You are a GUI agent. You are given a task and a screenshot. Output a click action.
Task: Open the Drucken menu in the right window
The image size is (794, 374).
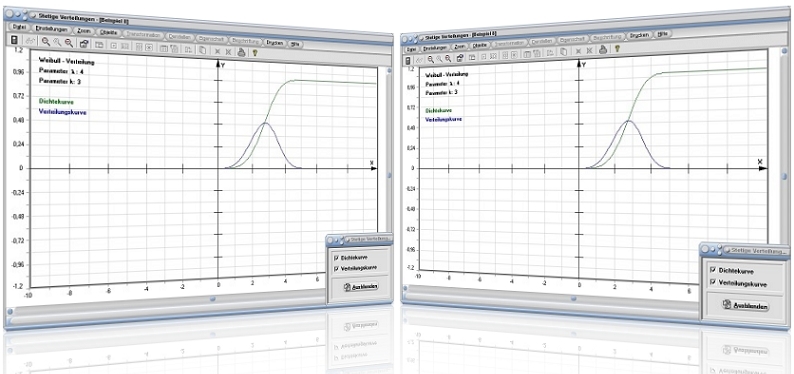coord(640,35)
